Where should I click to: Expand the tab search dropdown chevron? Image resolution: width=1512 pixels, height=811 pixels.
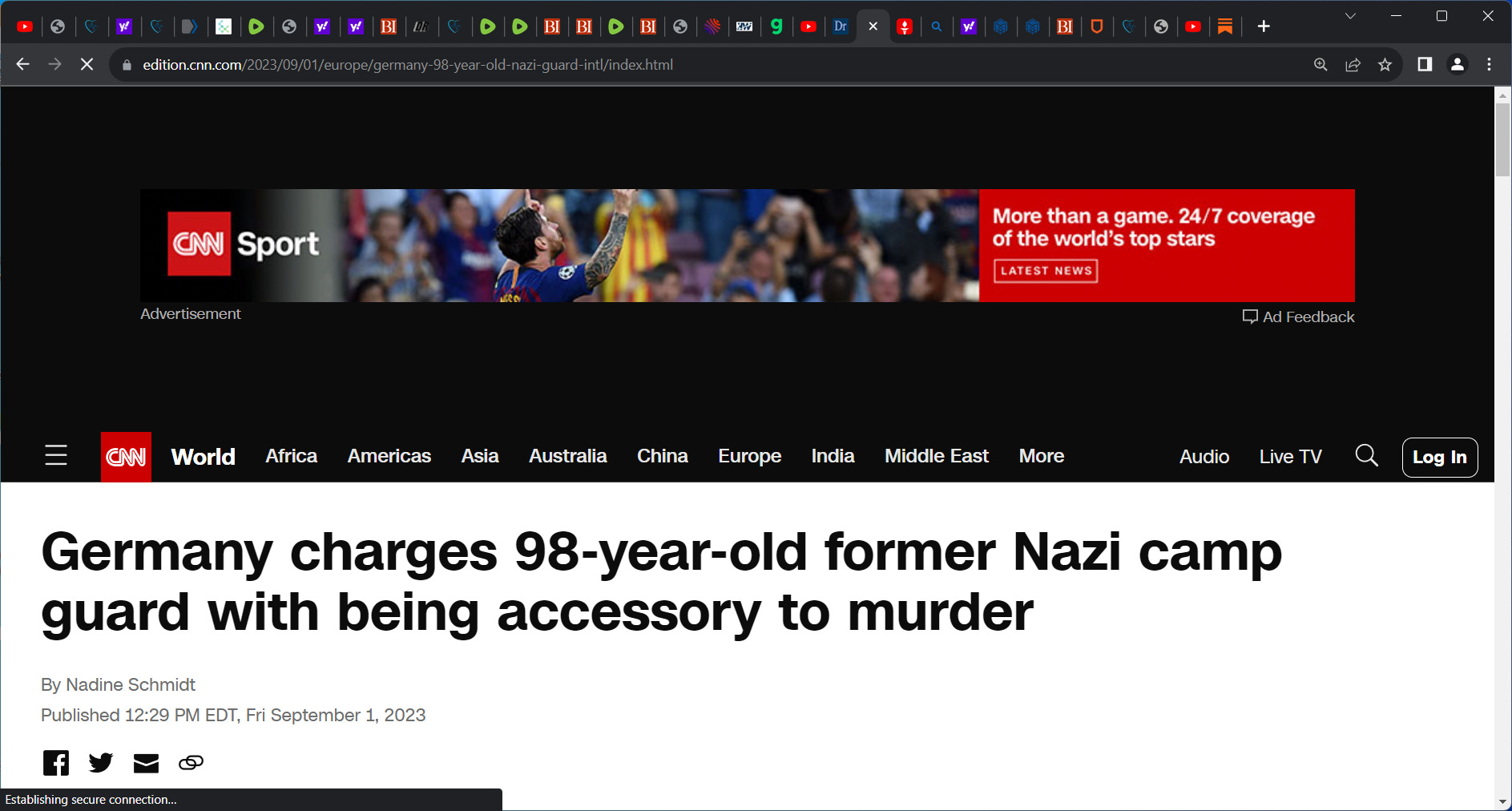1350,16
